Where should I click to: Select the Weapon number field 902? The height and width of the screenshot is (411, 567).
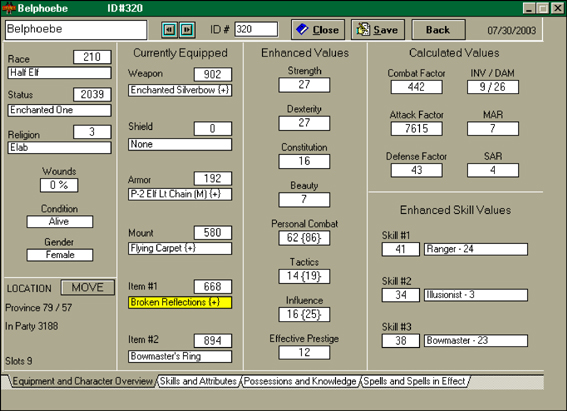click(213, 74)
